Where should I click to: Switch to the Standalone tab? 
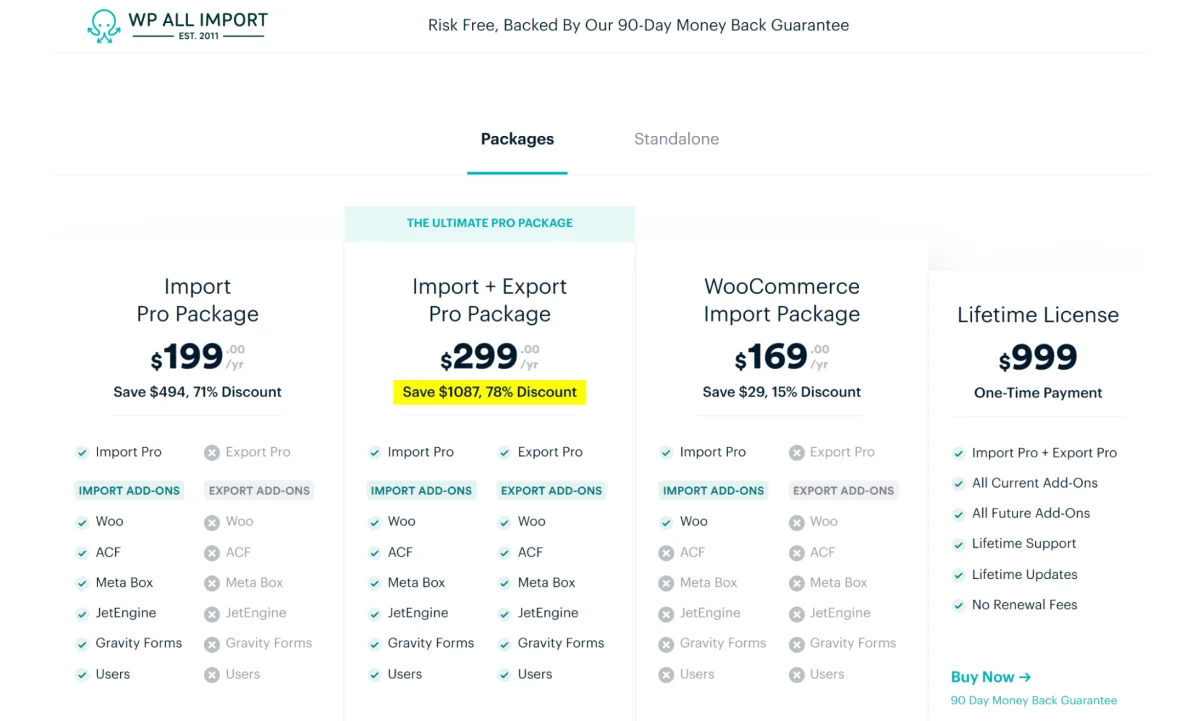pyautogui.click(x=676, y=139)
